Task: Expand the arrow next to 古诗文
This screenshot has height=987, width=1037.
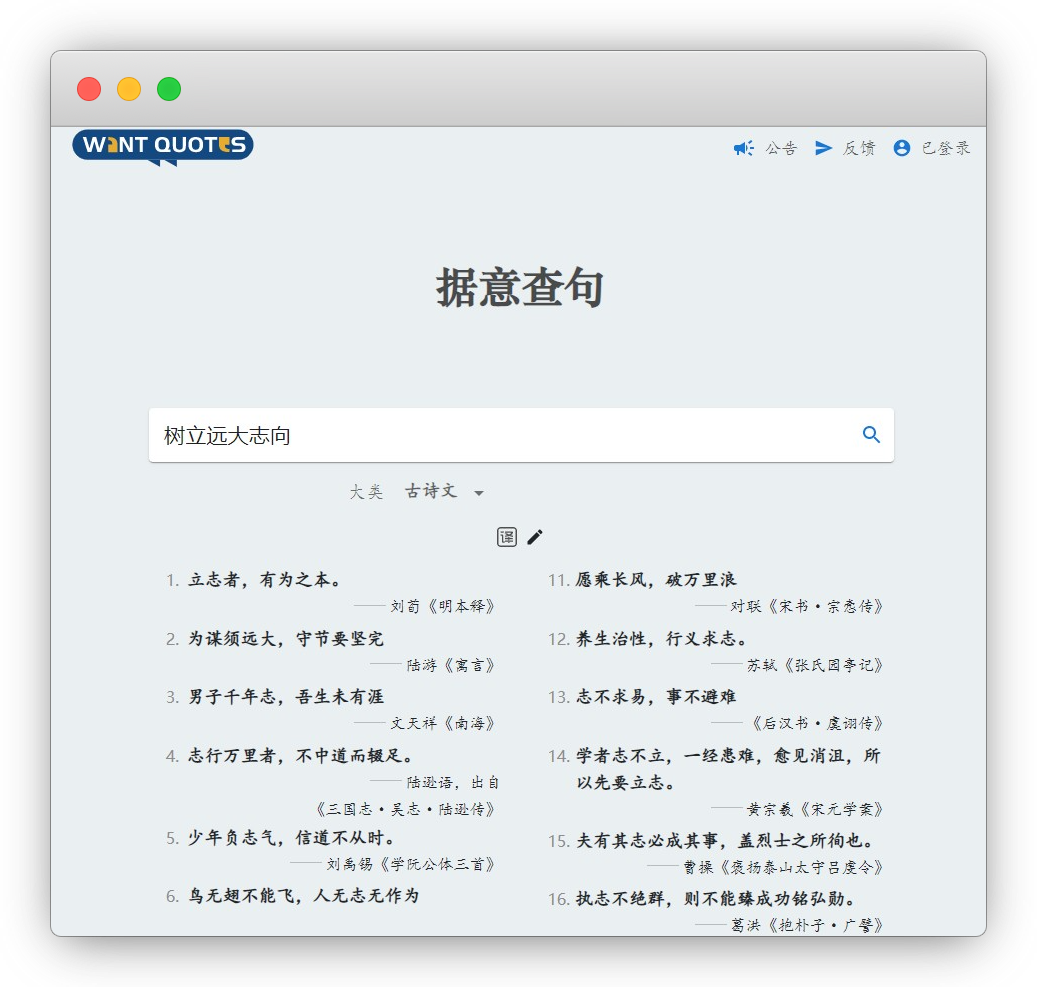Action: 480,493
